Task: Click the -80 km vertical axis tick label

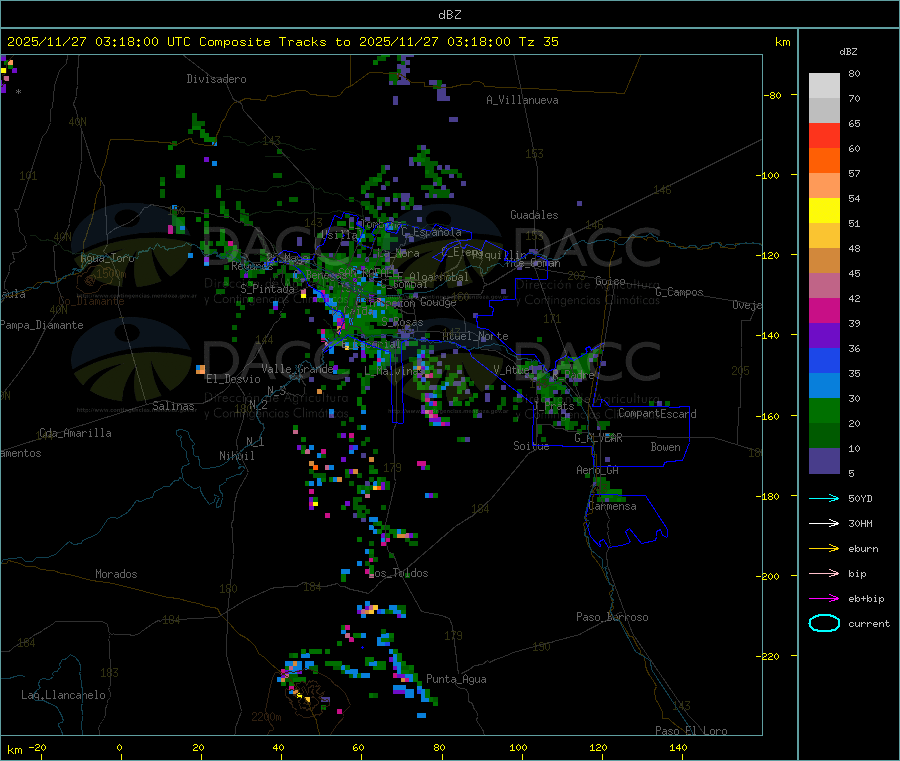Action: 772,95
